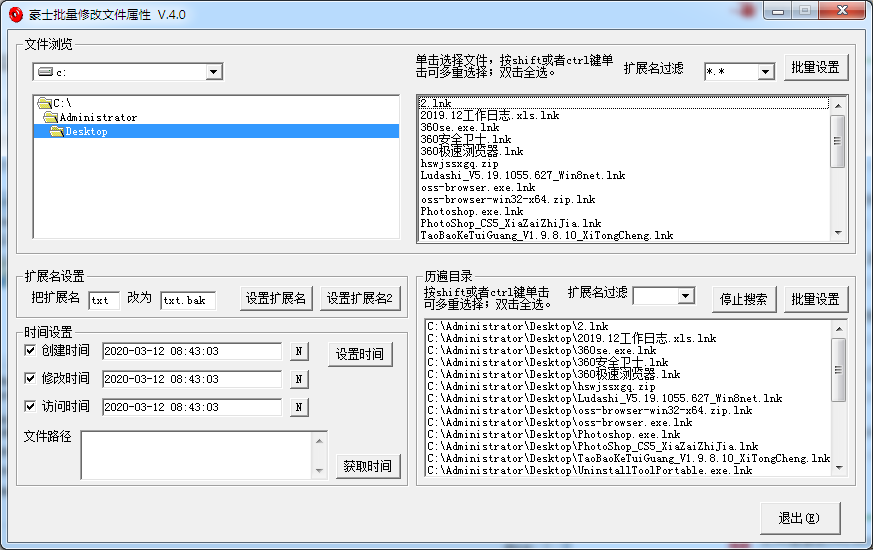873x550 pixels.
Task: Click the 设置扩展名 button
Action: click(276, 298)
